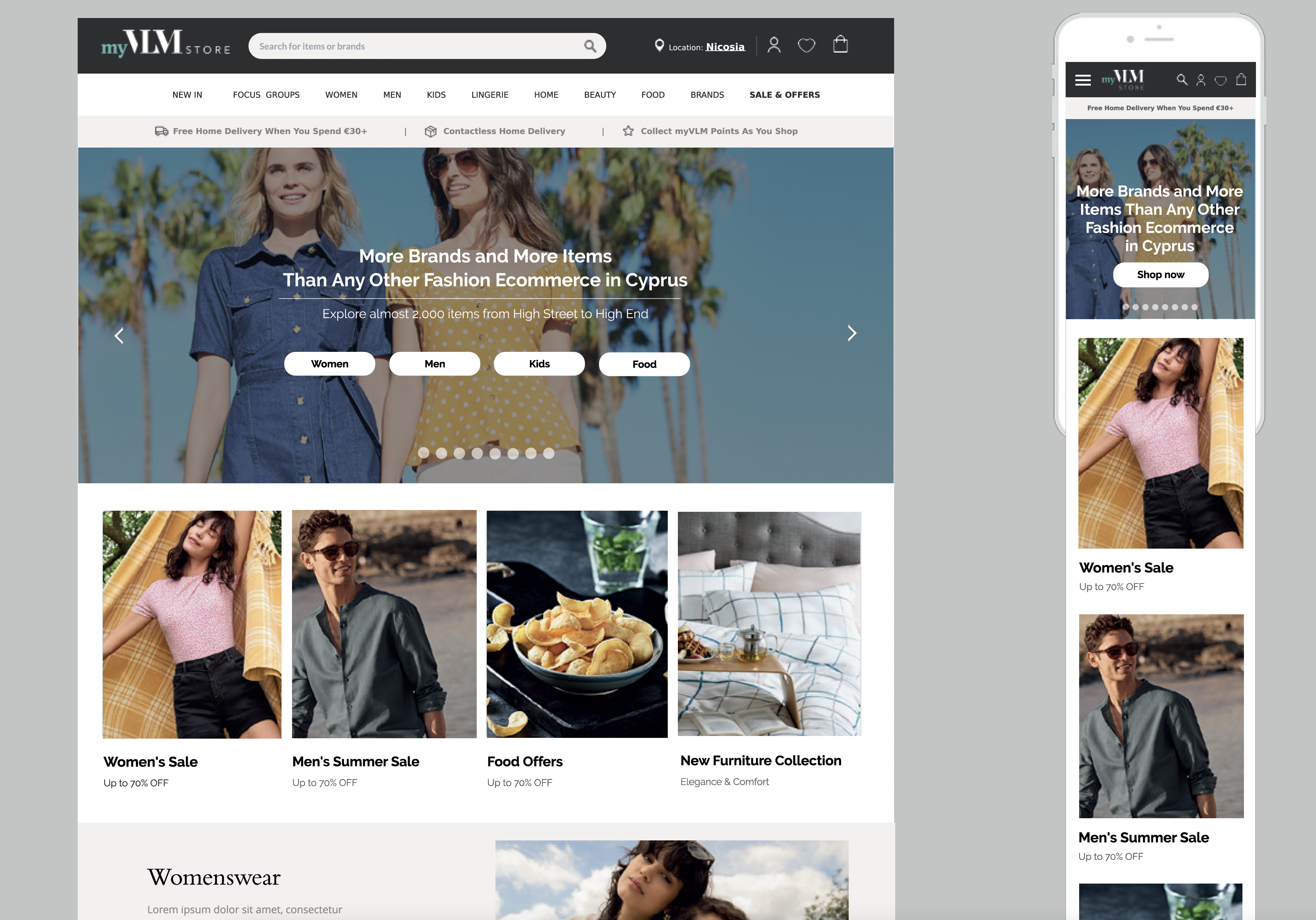Click Collect myVLM Points As You Shop
The width and height of the screenshot is (1316, 920).
pyautogui.click(x=719, y=131)
